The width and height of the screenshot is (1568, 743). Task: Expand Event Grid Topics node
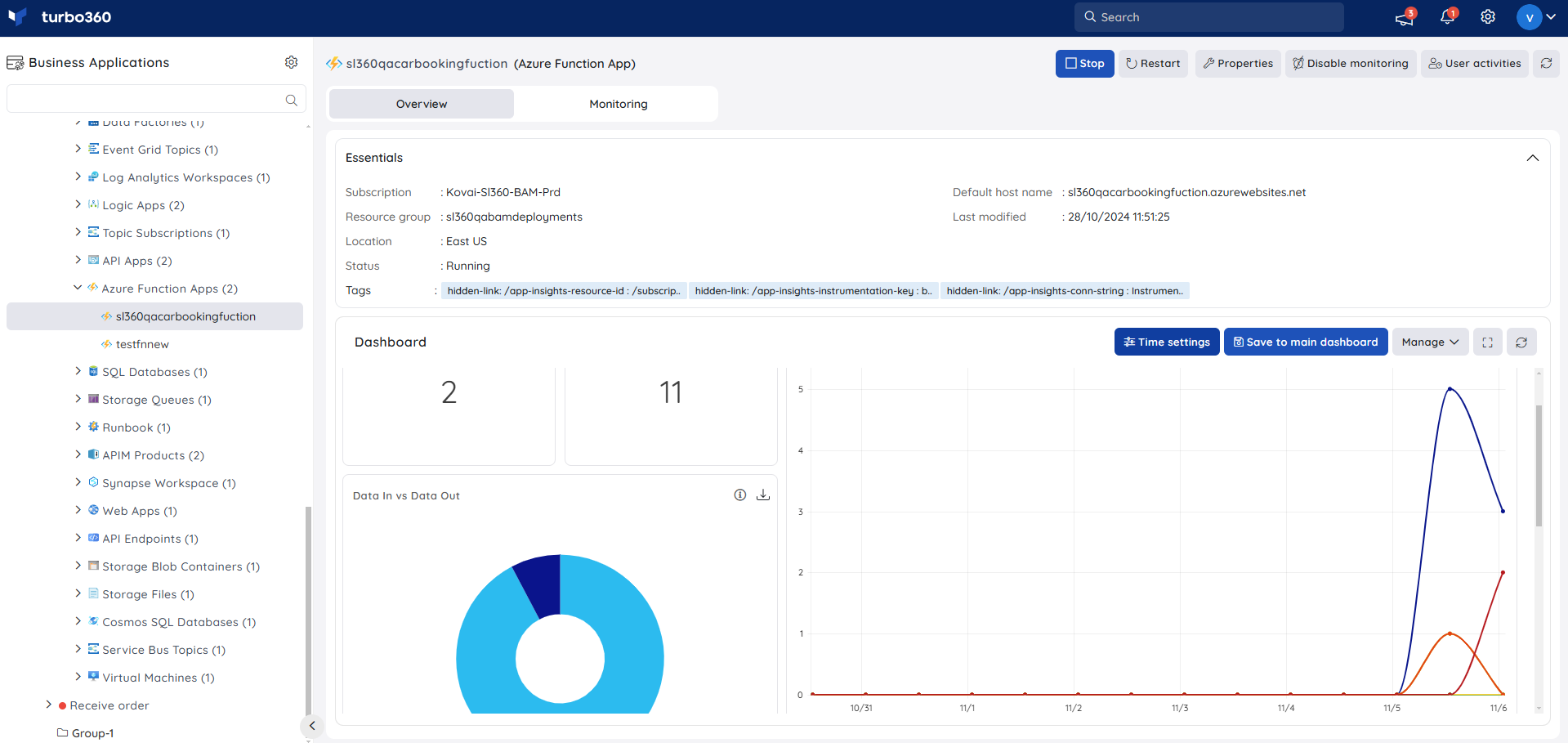click(78, 149)
